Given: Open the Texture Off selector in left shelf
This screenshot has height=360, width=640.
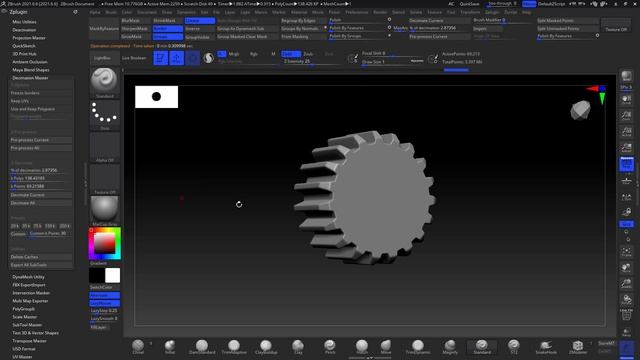Looking at the screenshot, I should (104, 179).
